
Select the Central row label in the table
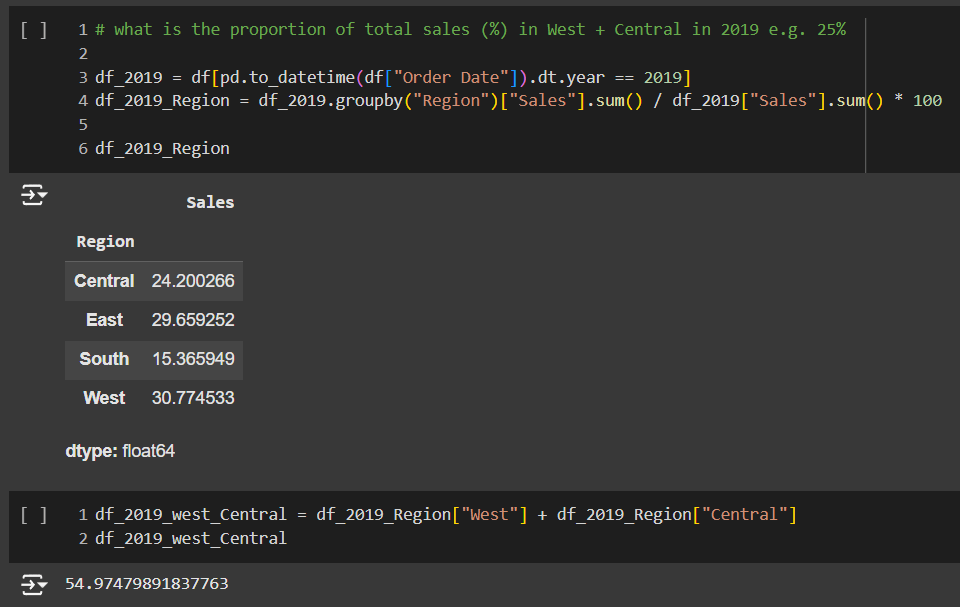click(x=104, y=281)
